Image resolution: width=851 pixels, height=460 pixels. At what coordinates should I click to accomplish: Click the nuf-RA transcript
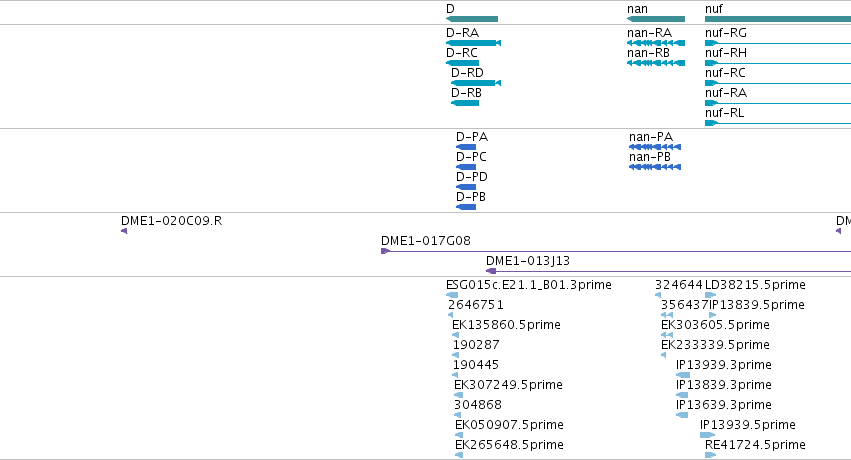click(778, 103)
